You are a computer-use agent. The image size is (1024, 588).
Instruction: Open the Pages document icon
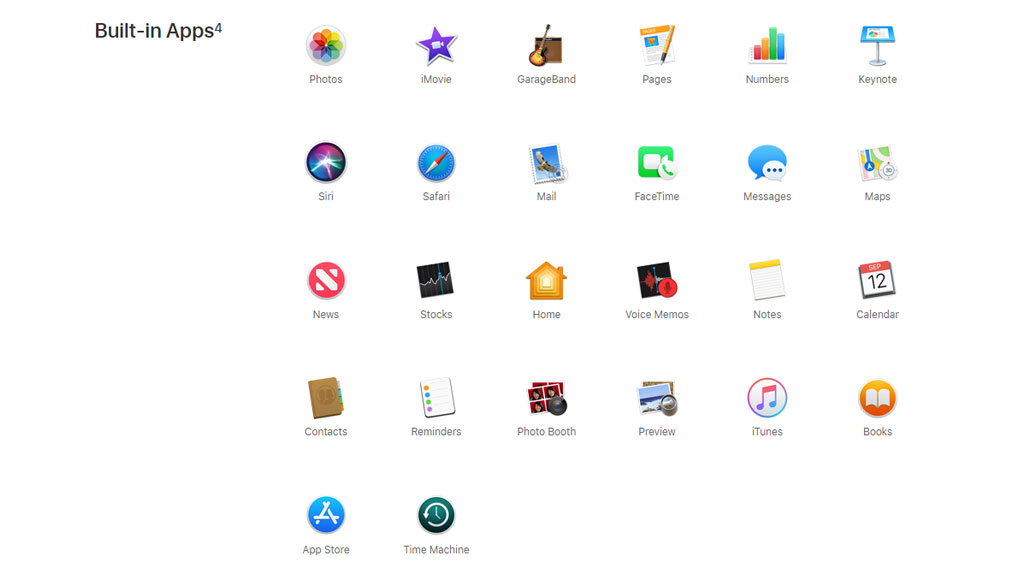657,45
